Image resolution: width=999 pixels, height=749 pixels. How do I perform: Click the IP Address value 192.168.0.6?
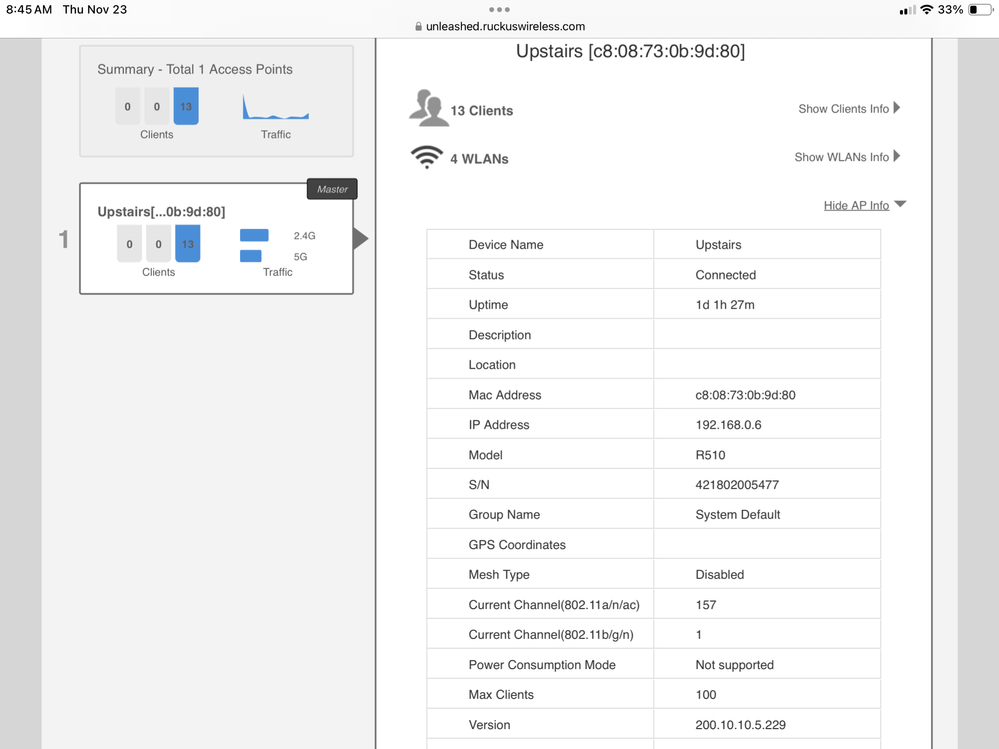click(728, 425)
